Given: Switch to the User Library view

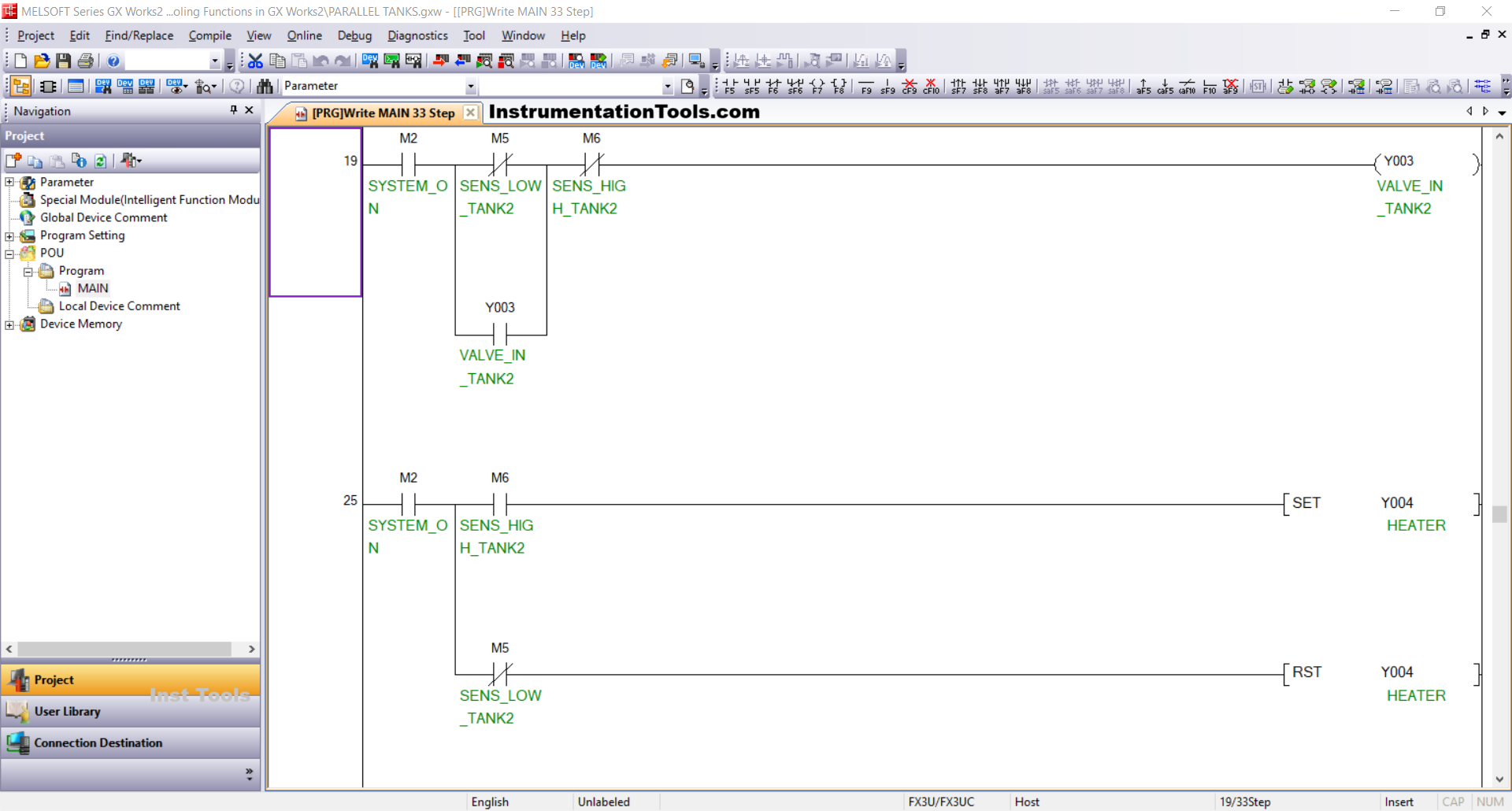Looking at the screenshot, I should [131, 711].
